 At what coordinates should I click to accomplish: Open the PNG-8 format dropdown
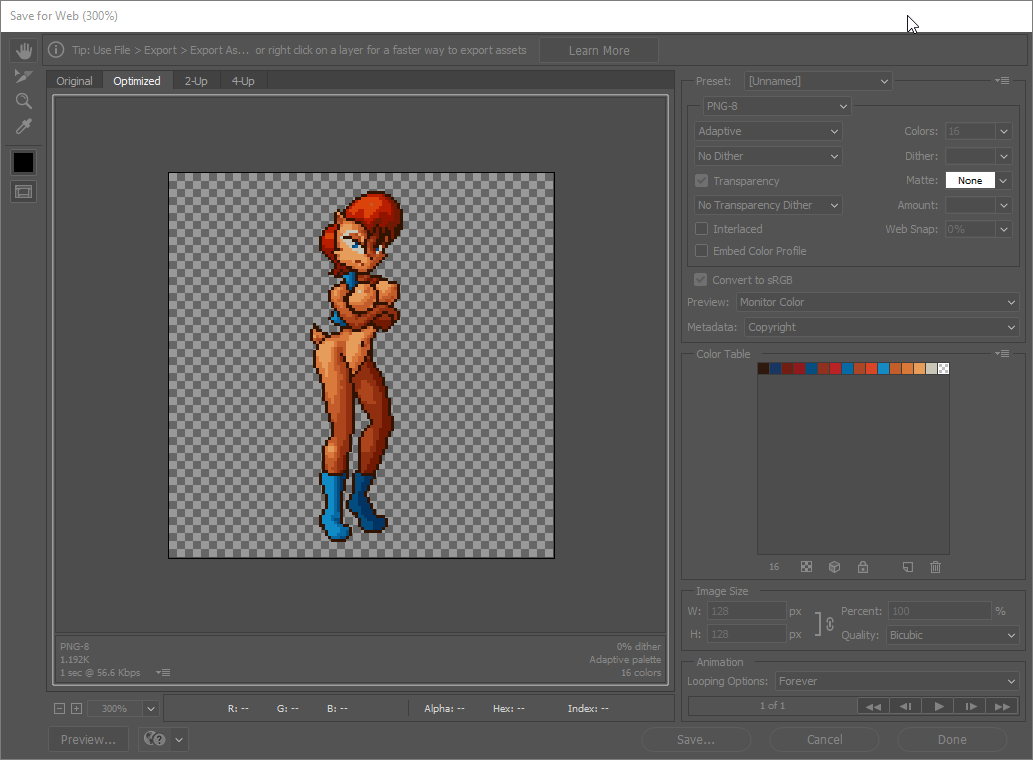776,106
